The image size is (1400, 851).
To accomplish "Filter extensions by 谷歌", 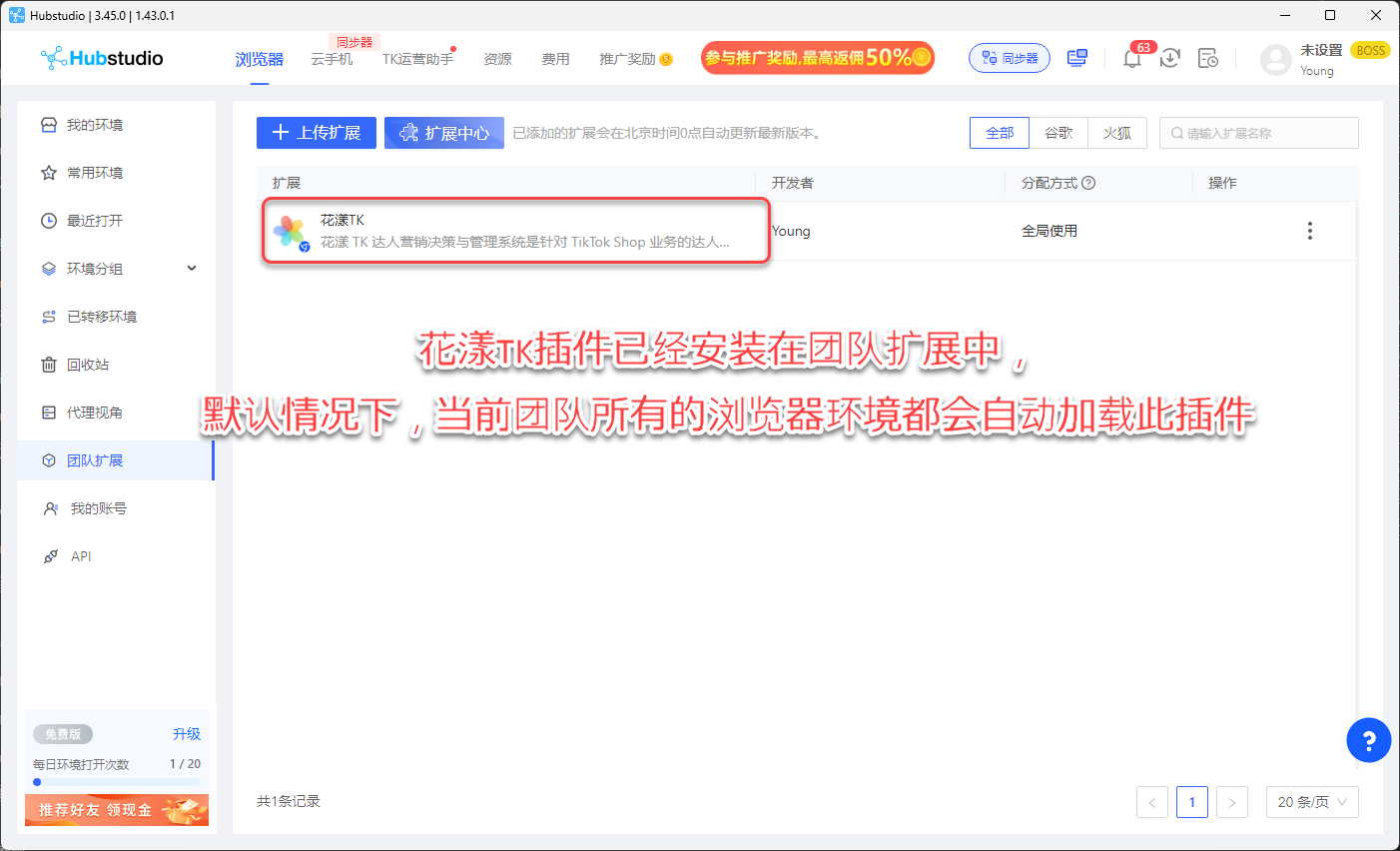I will point(1058,133).
